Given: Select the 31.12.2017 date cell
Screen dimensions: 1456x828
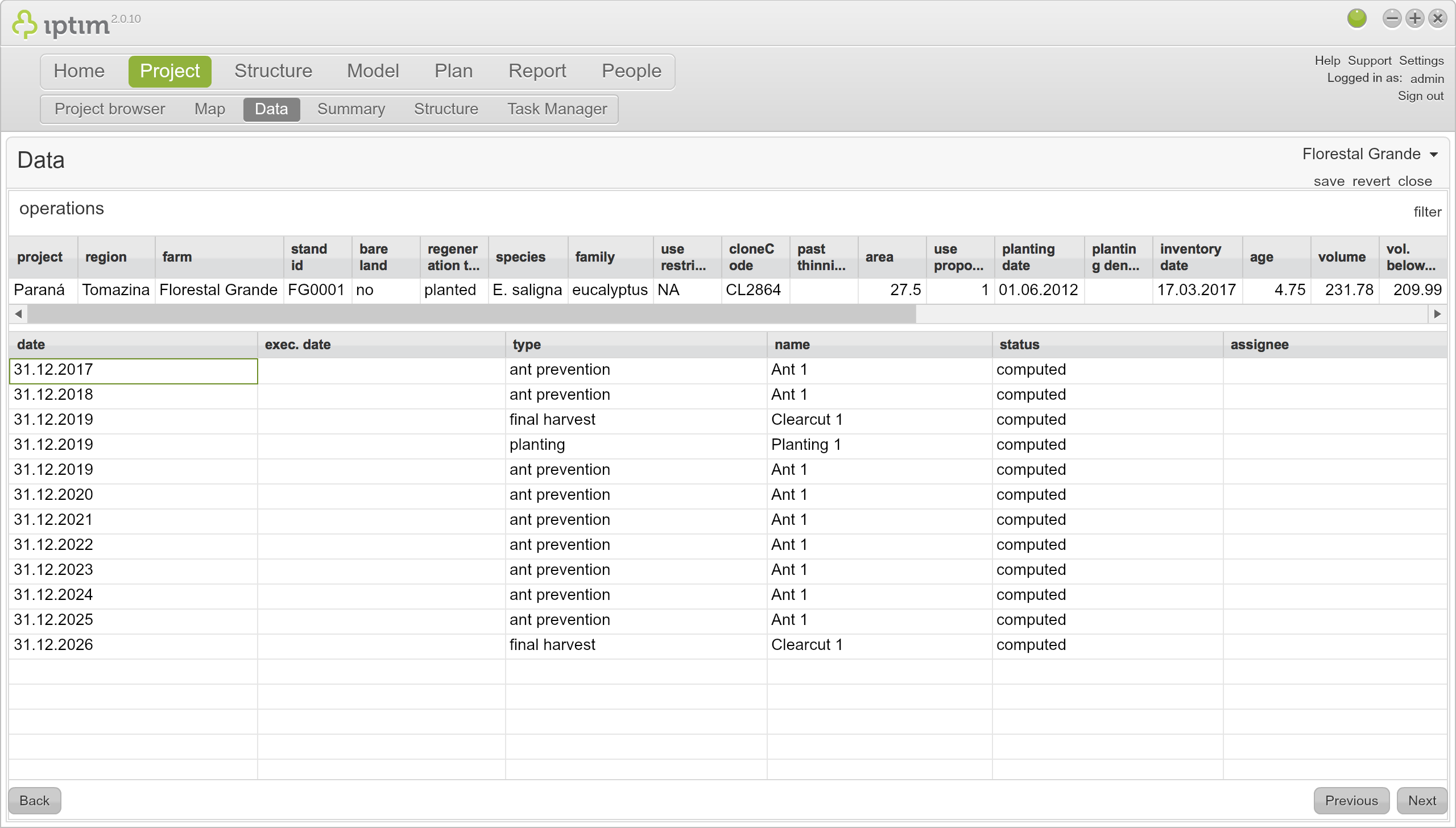Looking at the screenshot, I should coord(133,370).
